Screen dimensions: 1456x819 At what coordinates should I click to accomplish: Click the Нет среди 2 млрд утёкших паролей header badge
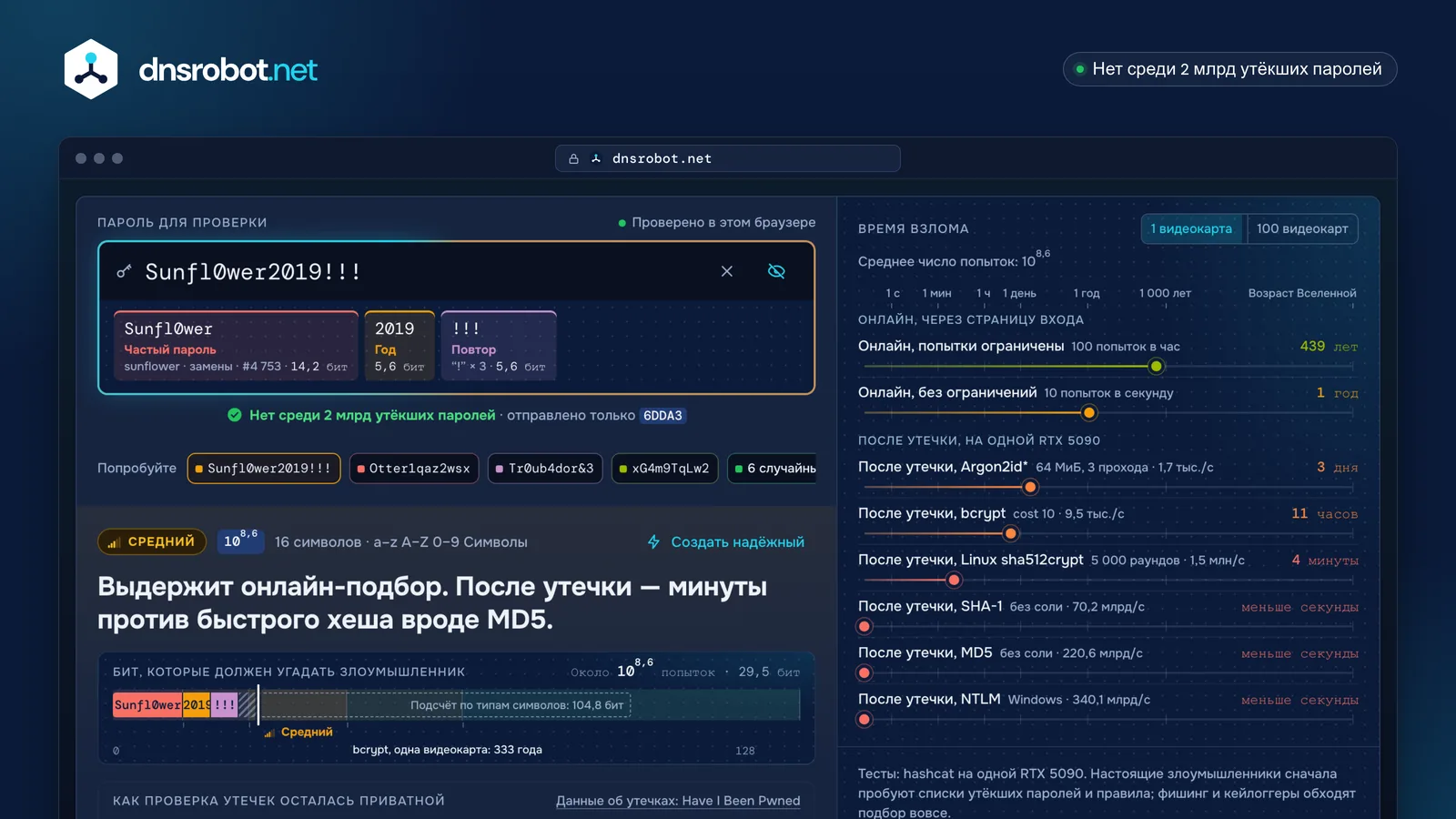pyautogui.click(x=1229, y=69)
